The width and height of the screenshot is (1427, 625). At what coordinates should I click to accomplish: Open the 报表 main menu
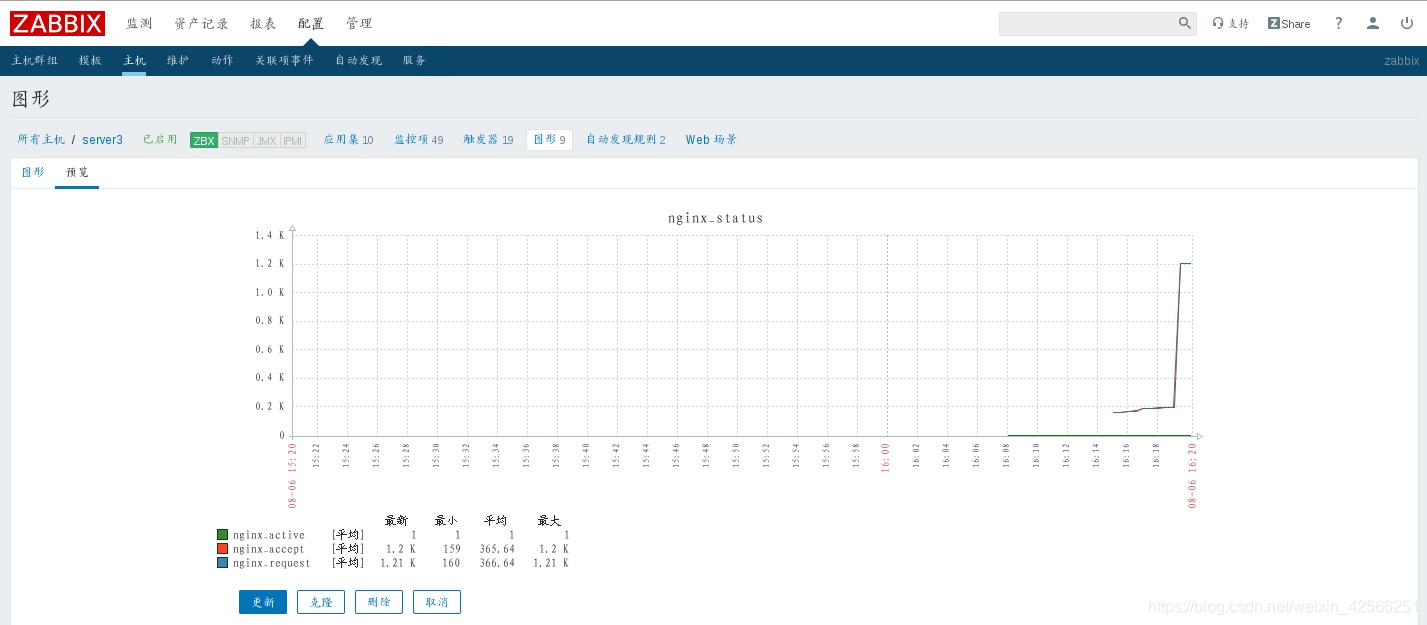click(263, 23)
